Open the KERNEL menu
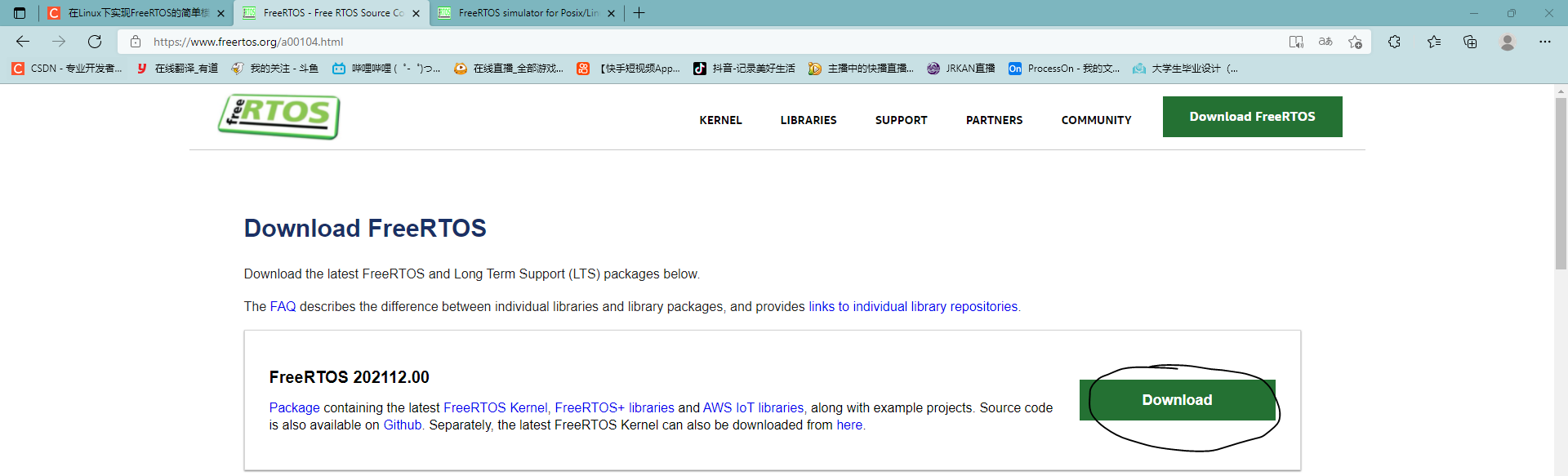 coord(720,120)
